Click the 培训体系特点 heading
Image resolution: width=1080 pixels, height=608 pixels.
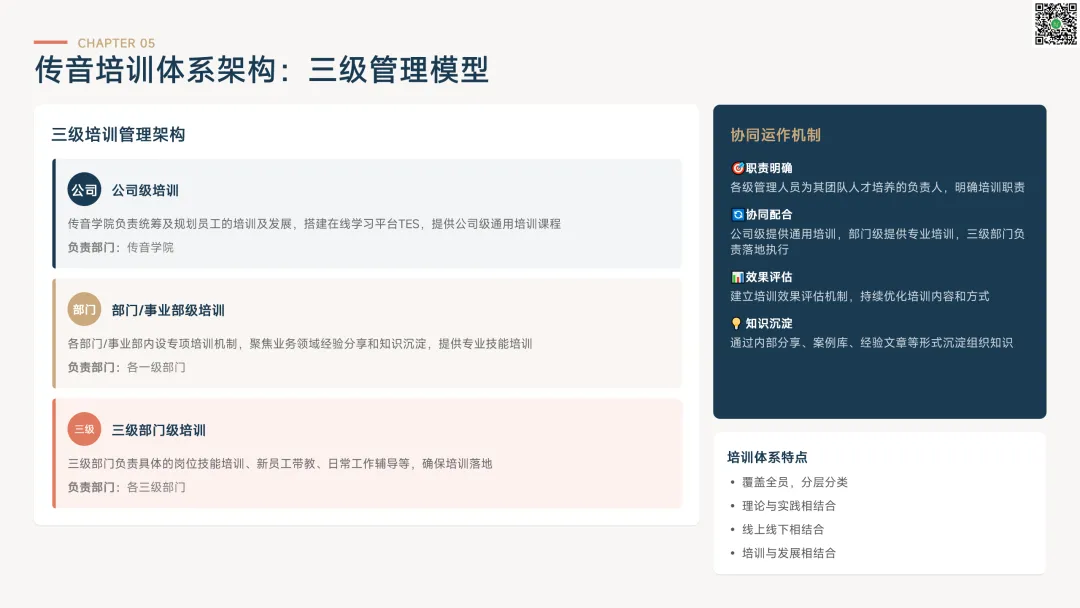coord(767,457)
